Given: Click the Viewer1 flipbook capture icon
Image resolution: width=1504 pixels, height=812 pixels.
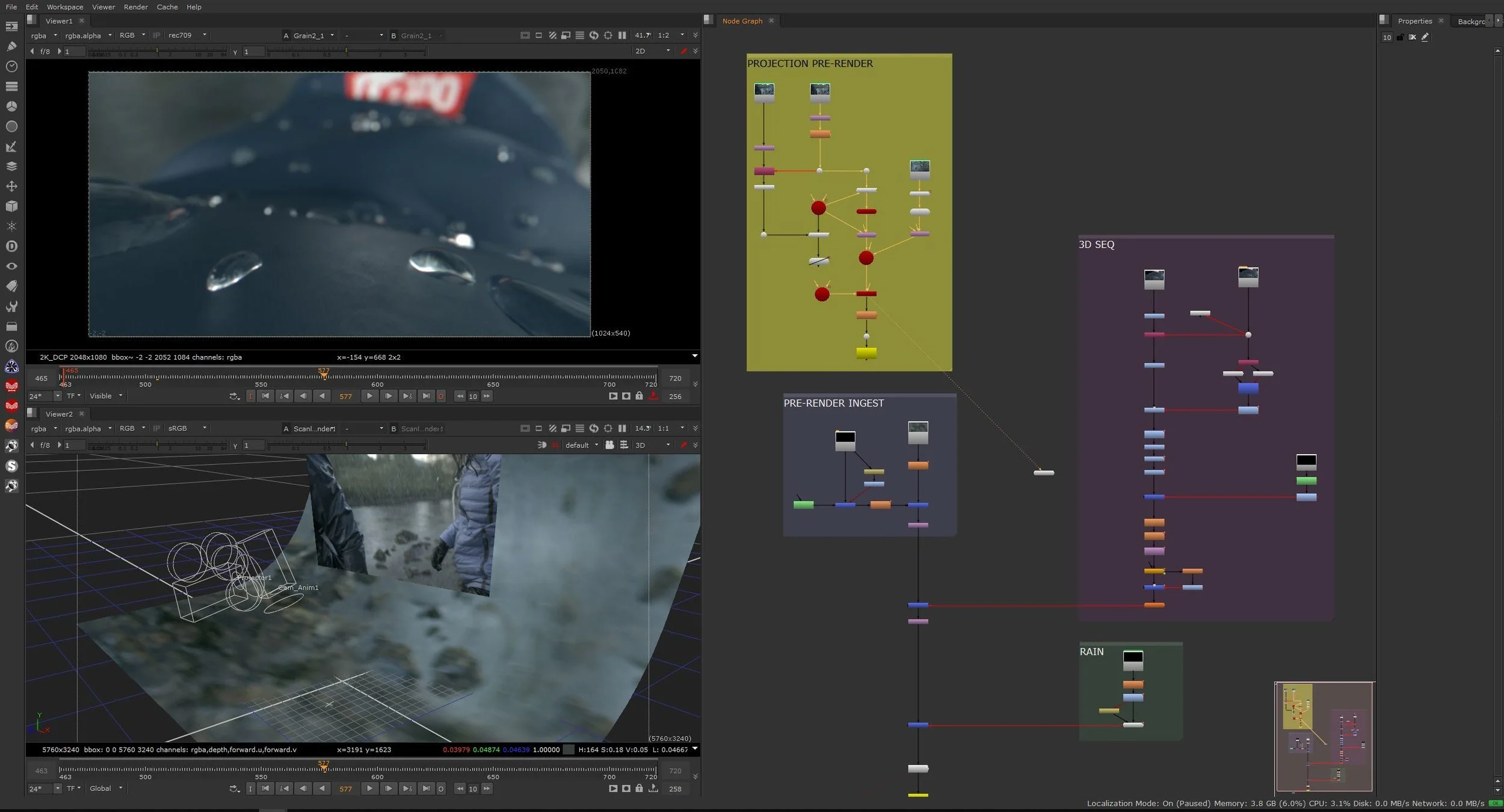Looking at the screenshot, I should (x=613, y=396).
